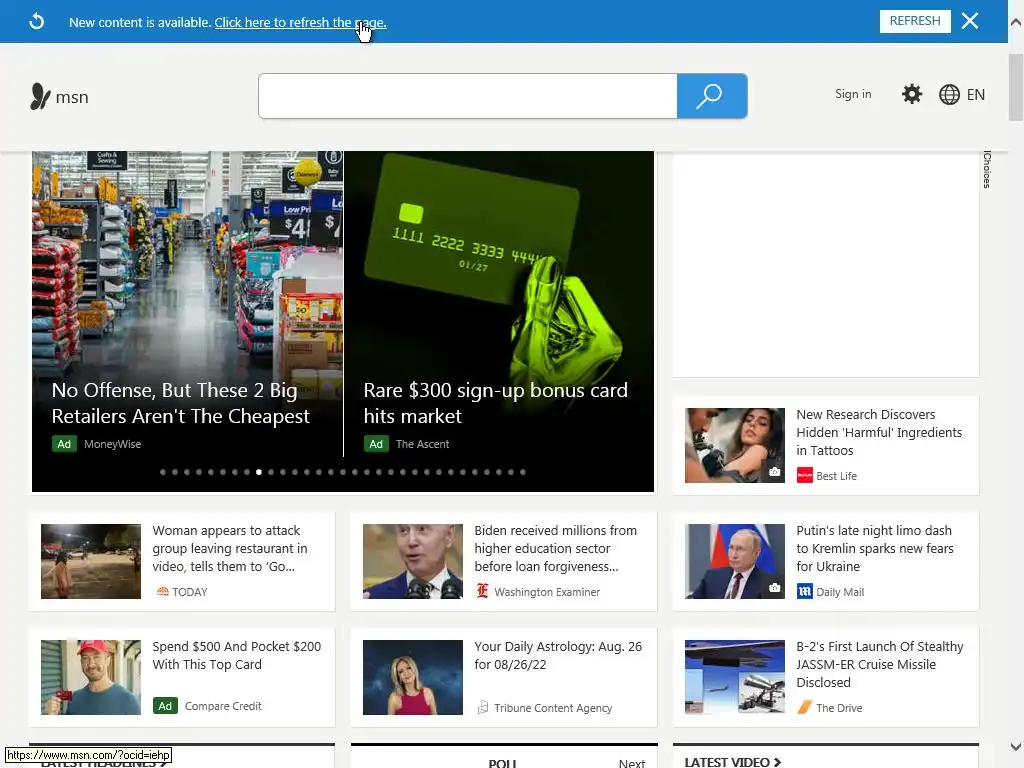1024x768 pixels.
Task: Open 'Hidden Harmful Ingredients in Tattoos' article
Action: pos(878,432)
